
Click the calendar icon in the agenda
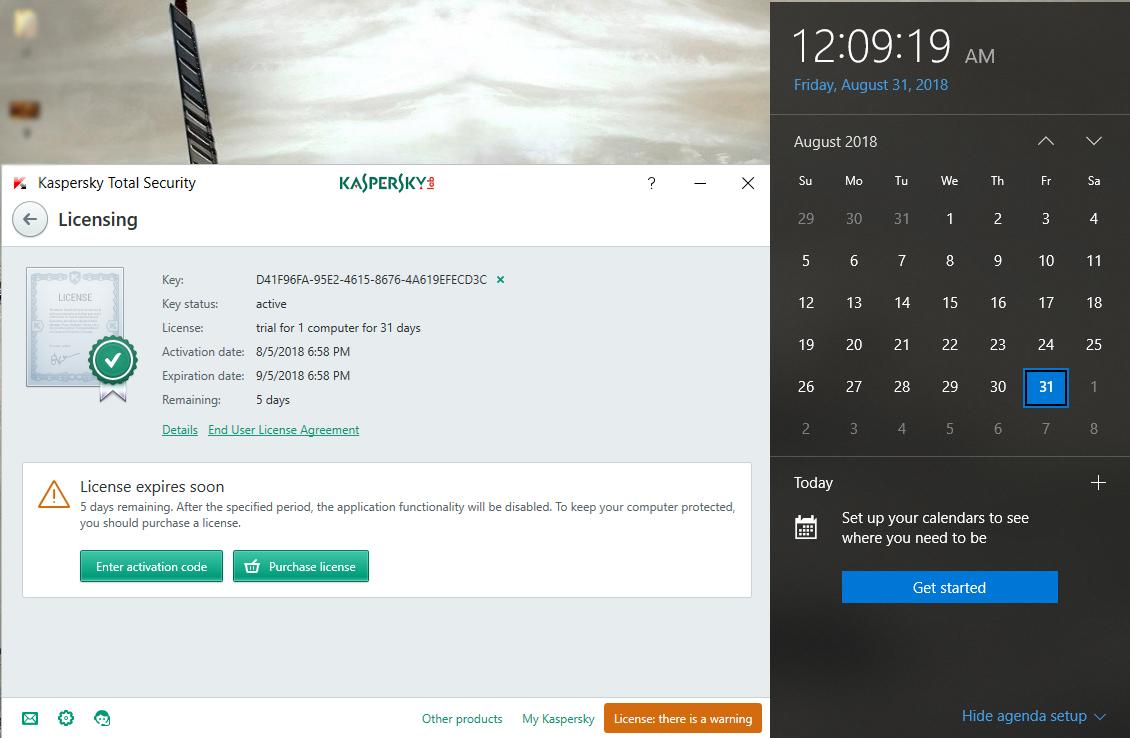806,528
